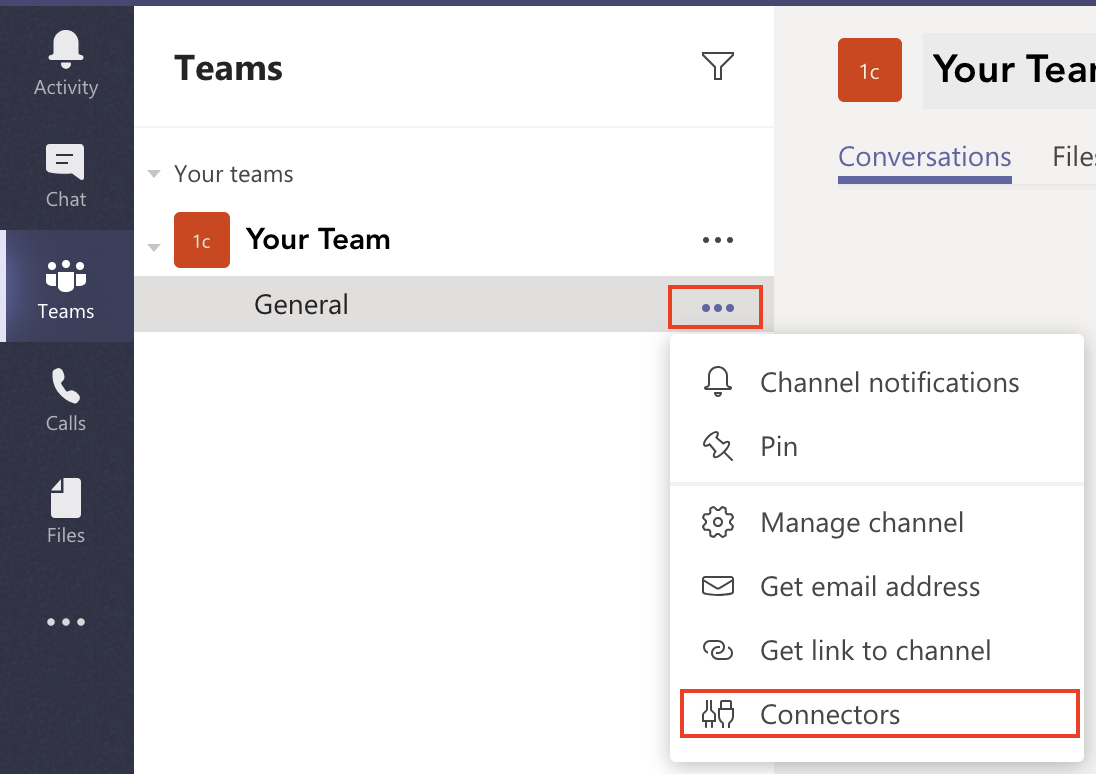Choose Pin from the context menu

point(877,446)
